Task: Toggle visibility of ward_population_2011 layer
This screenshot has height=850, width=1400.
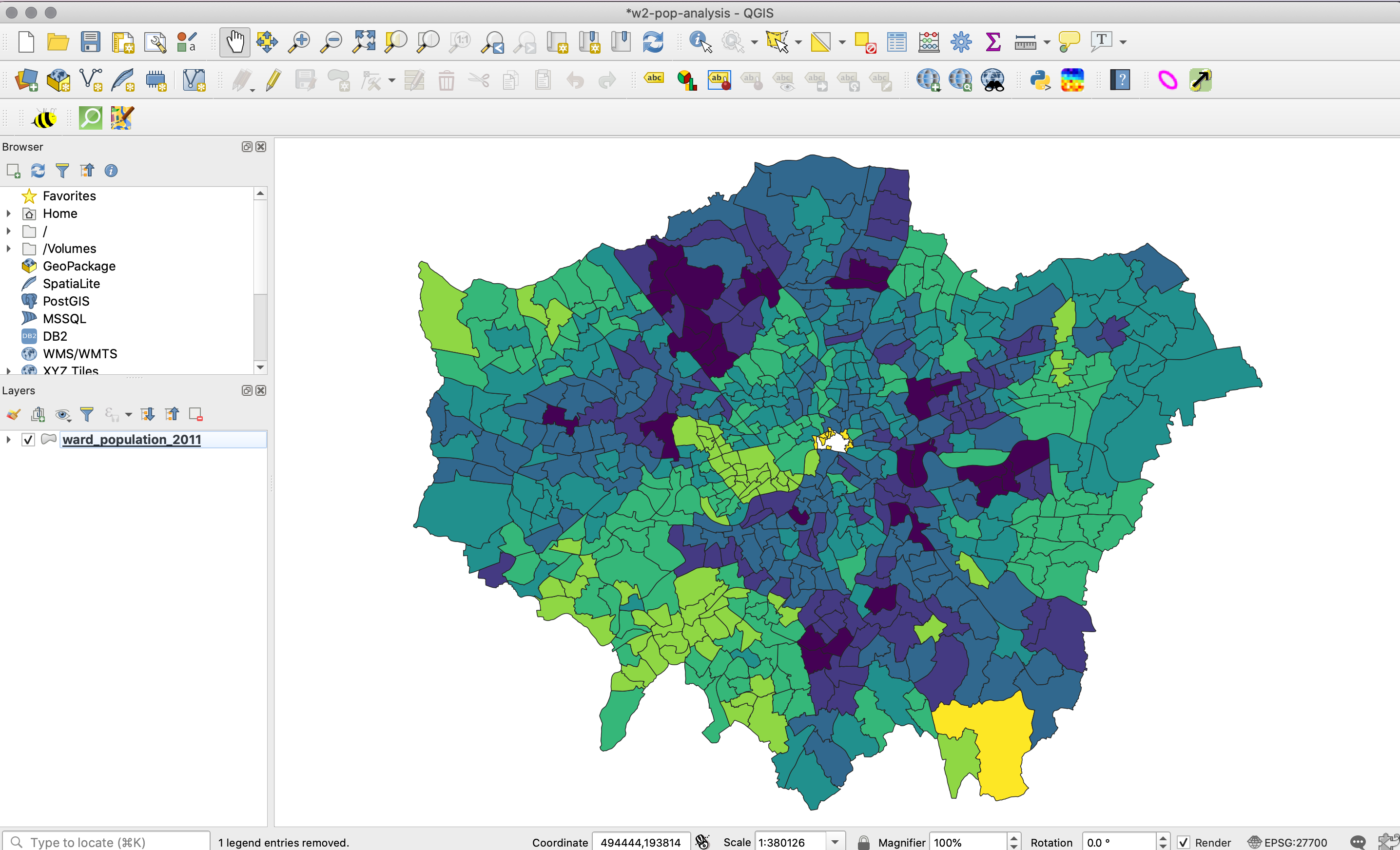Action: tap(28, 440)
